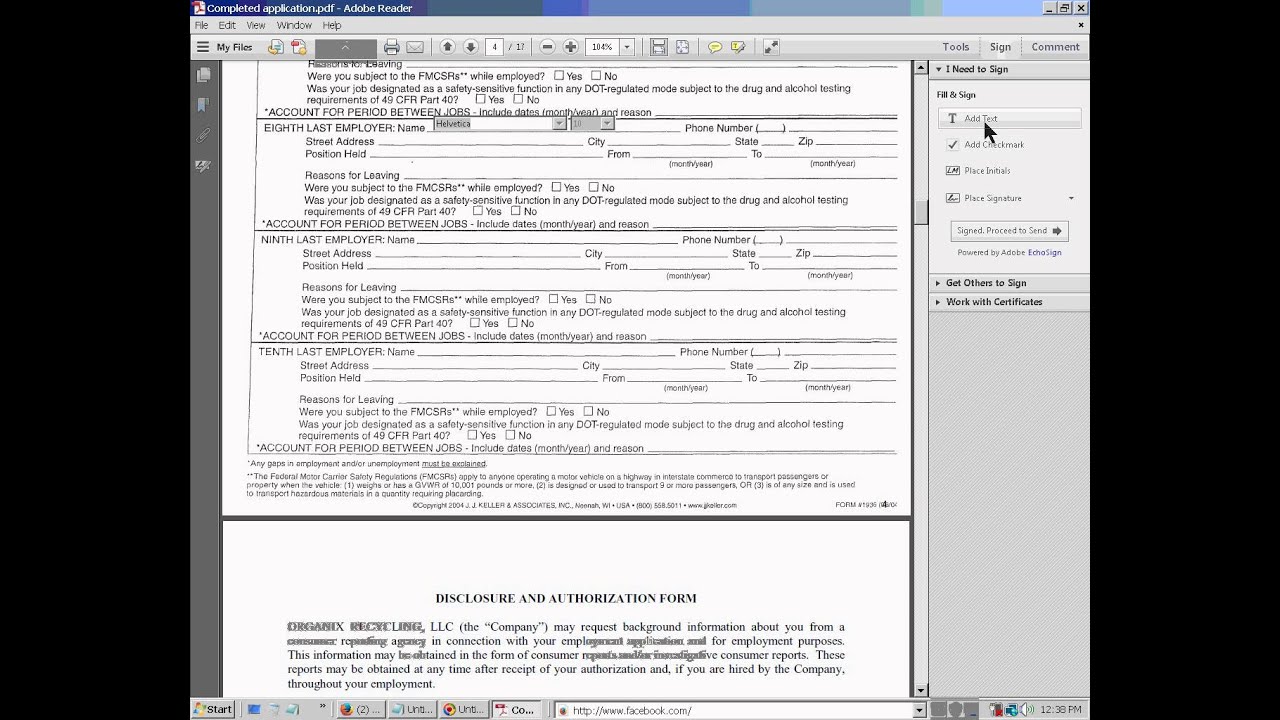Check Yes for eighth employer Part 40 question
This screenshot has height=720, width=1280.
478,211
